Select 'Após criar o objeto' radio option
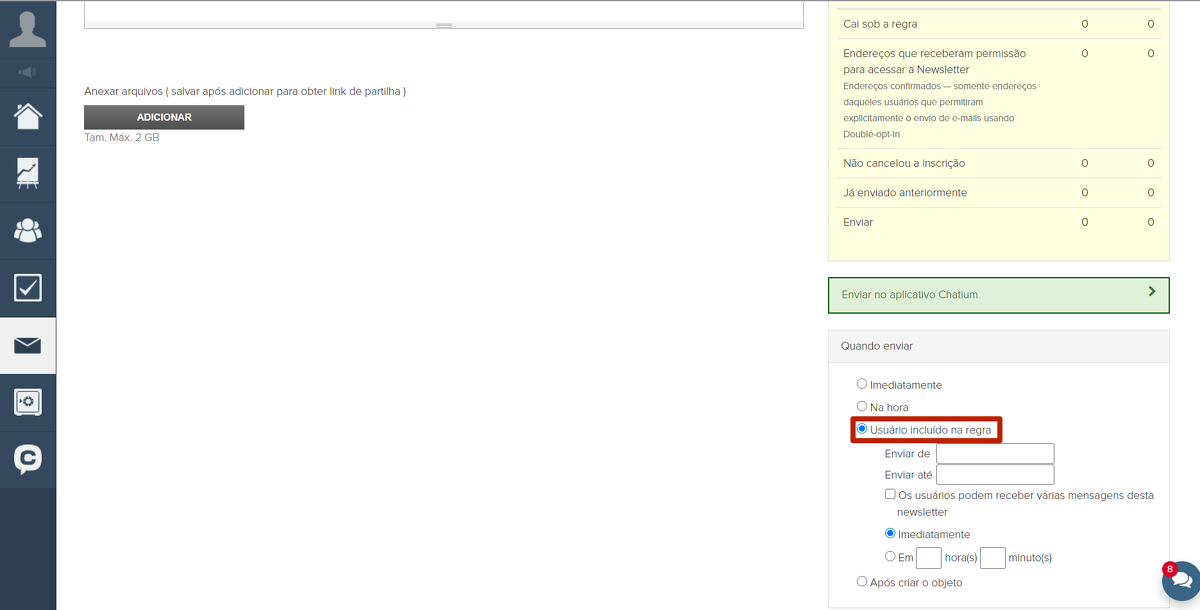The width and height of the screenshot is (1200, 610). [x=862, y=581]
